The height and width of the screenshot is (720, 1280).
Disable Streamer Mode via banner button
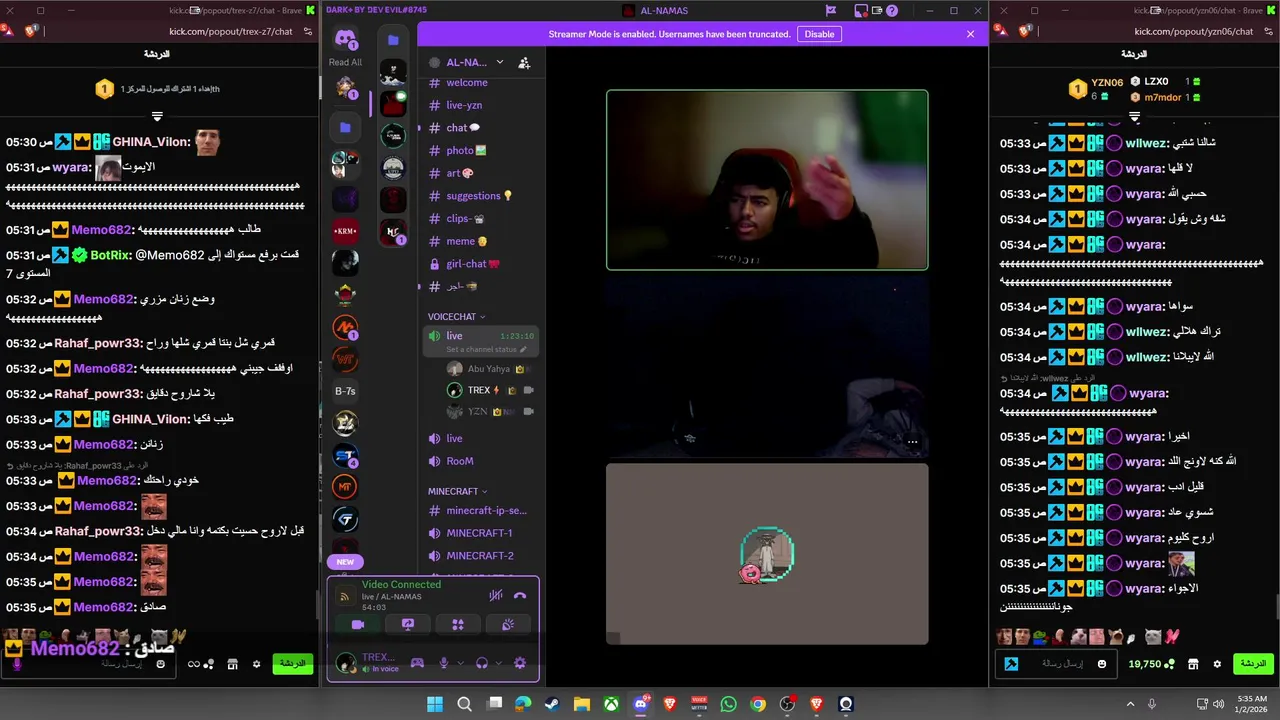coord(819,34)
